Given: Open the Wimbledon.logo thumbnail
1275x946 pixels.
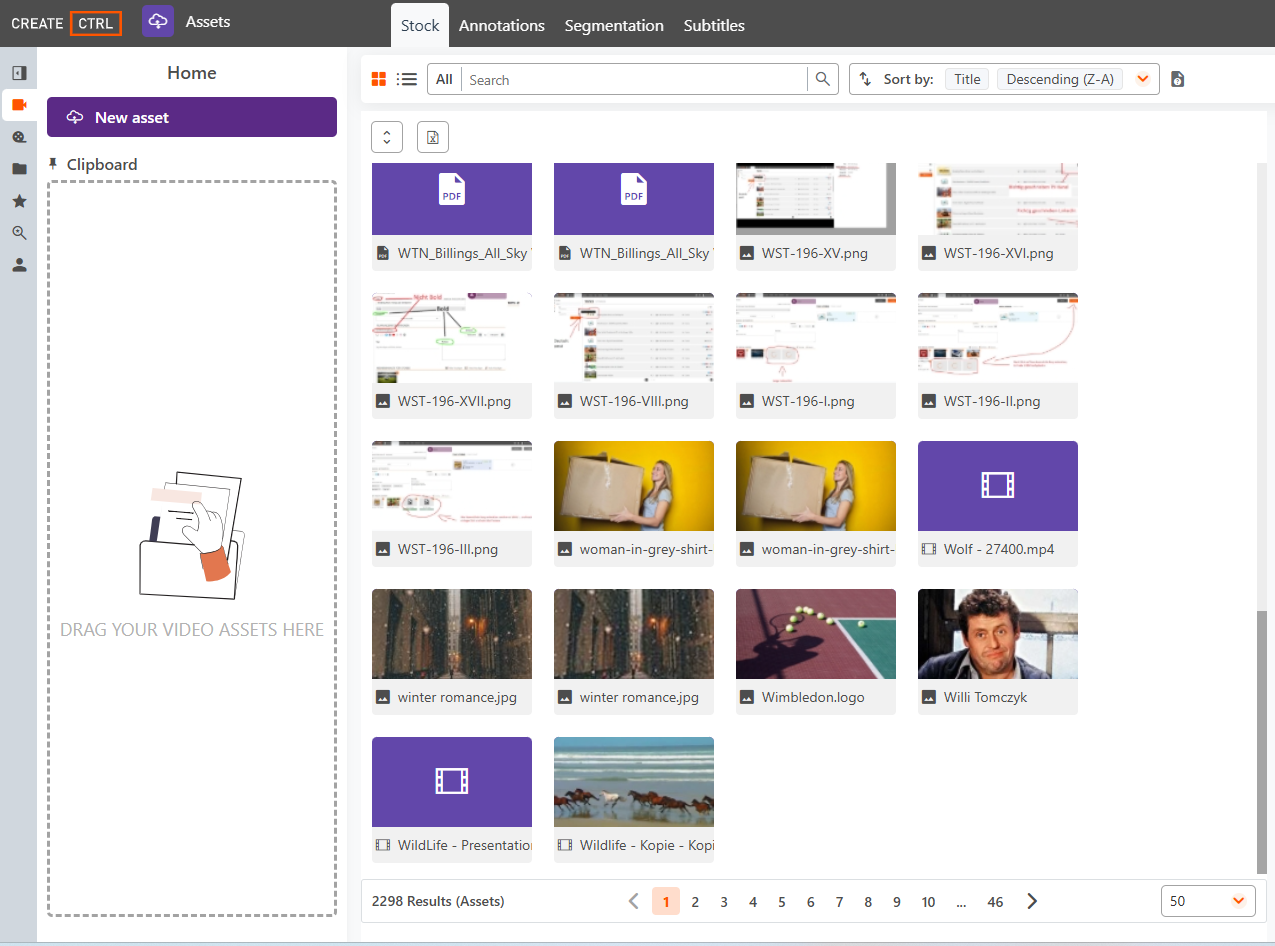Looking at the screenshot, I should click(816, 634).
